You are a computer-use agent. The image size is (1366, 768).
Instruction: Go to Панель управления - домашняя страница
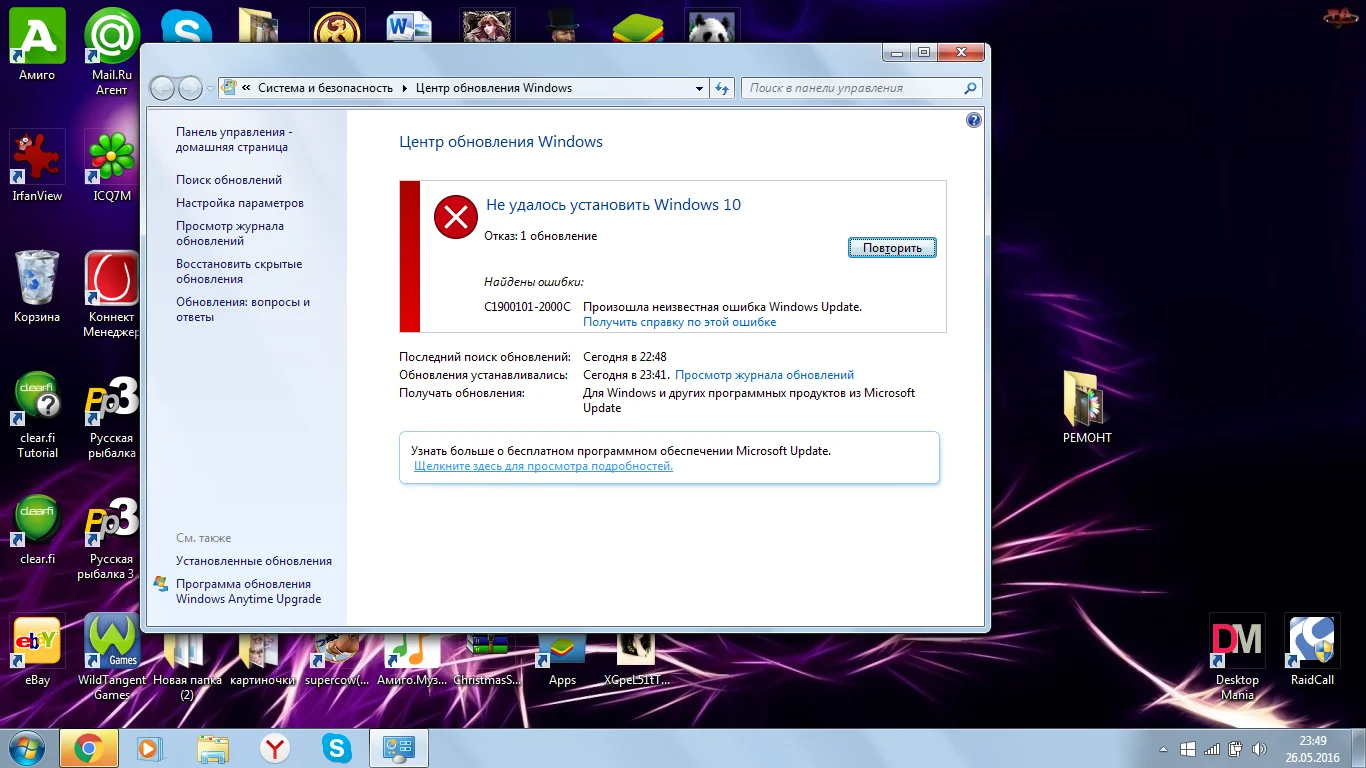(x=234, y=139)
